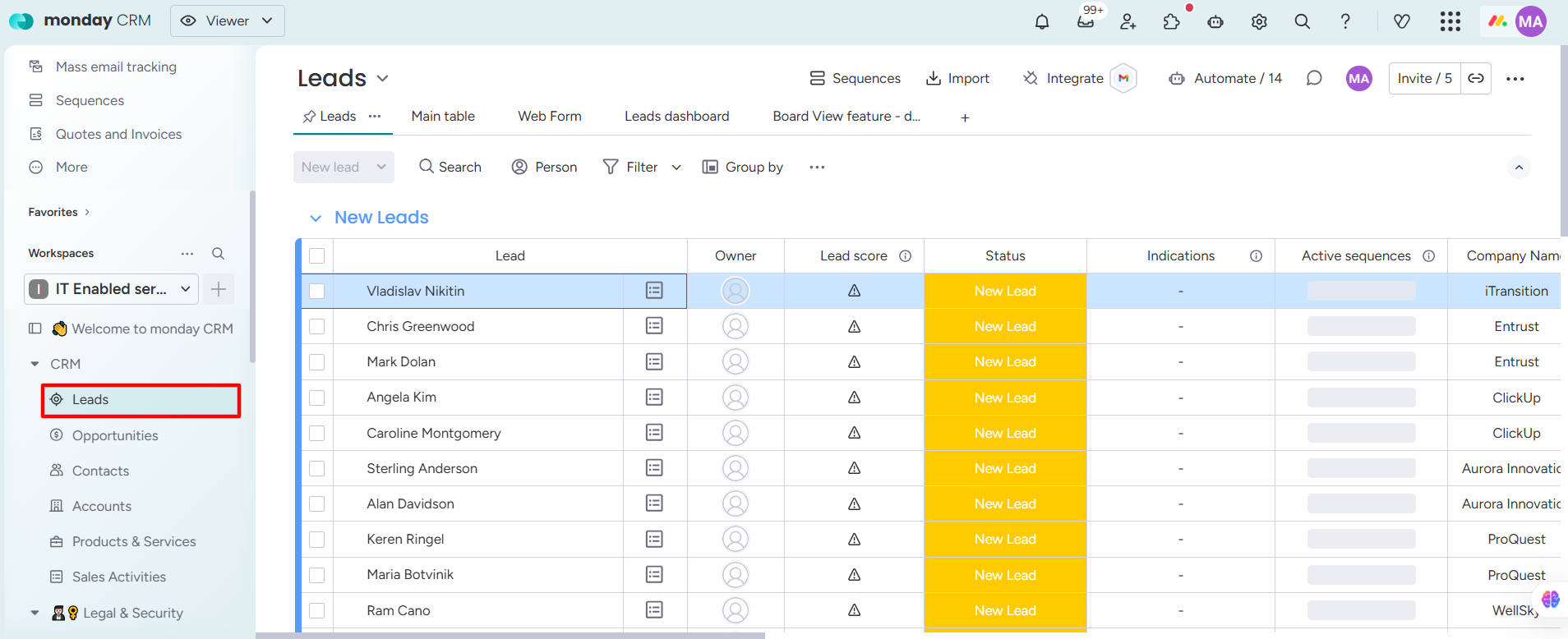This screenshot has width=1568, height=639.
Task: Click the yellow New Lead status for Caroline Montgomery
Action: [1005, 433]
